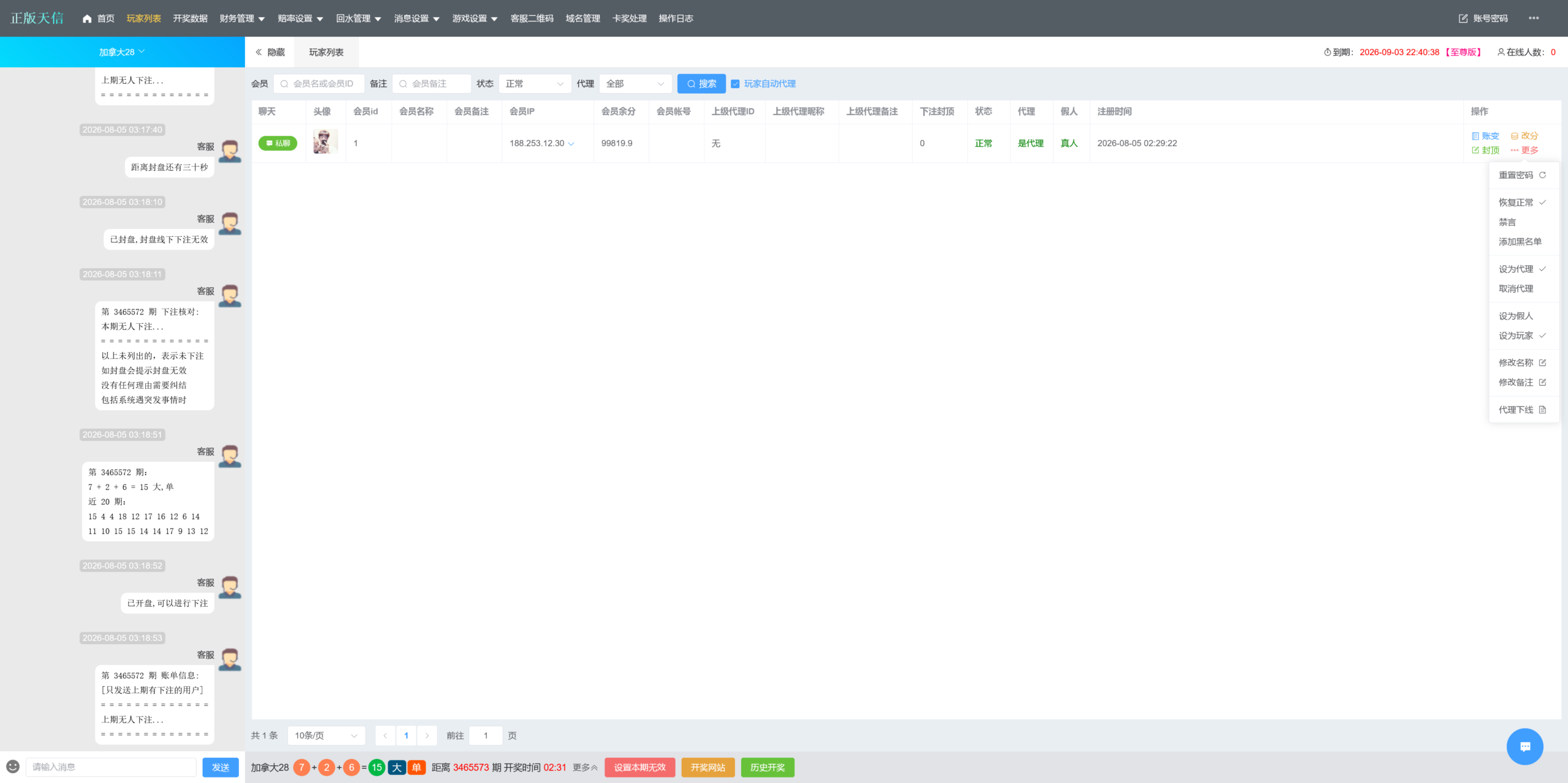Focus the 请输入消息 chat input

[111, 767]
